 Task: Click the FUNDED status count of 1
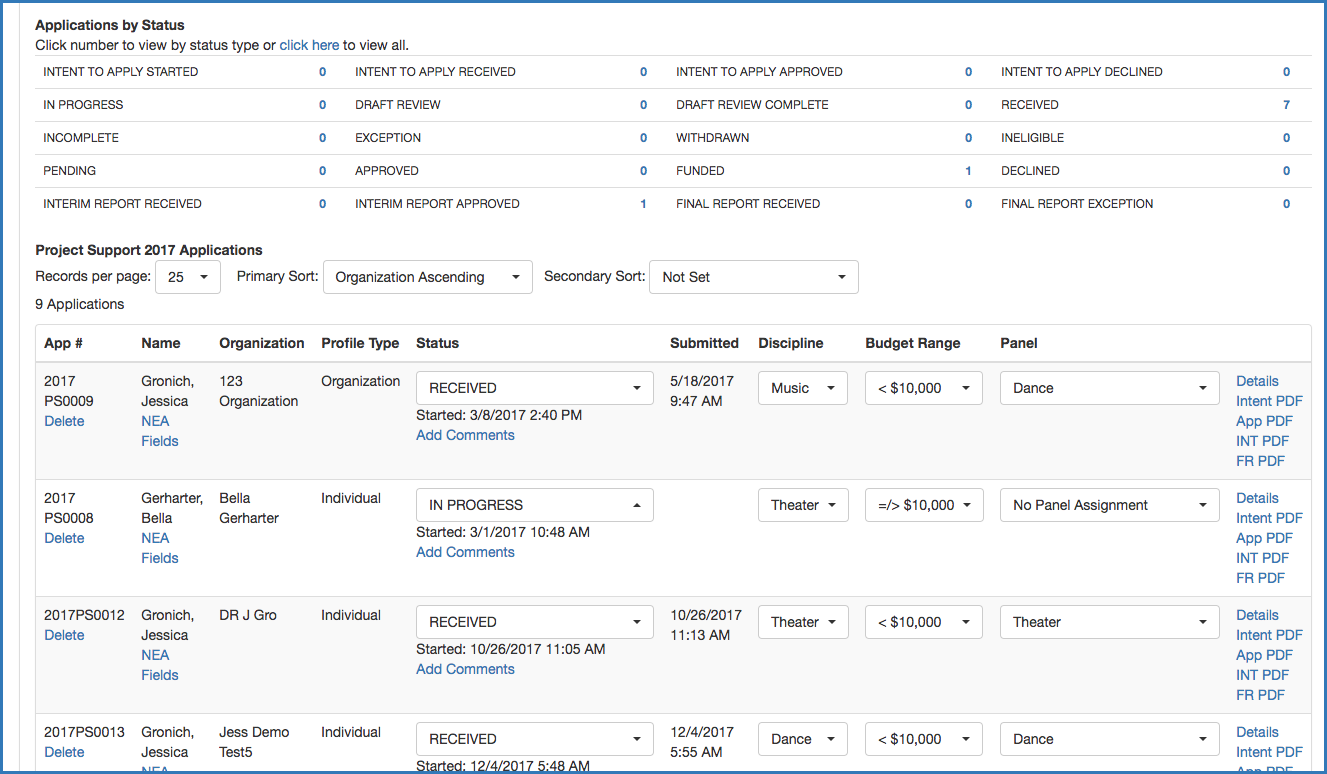tap(968, 171)
